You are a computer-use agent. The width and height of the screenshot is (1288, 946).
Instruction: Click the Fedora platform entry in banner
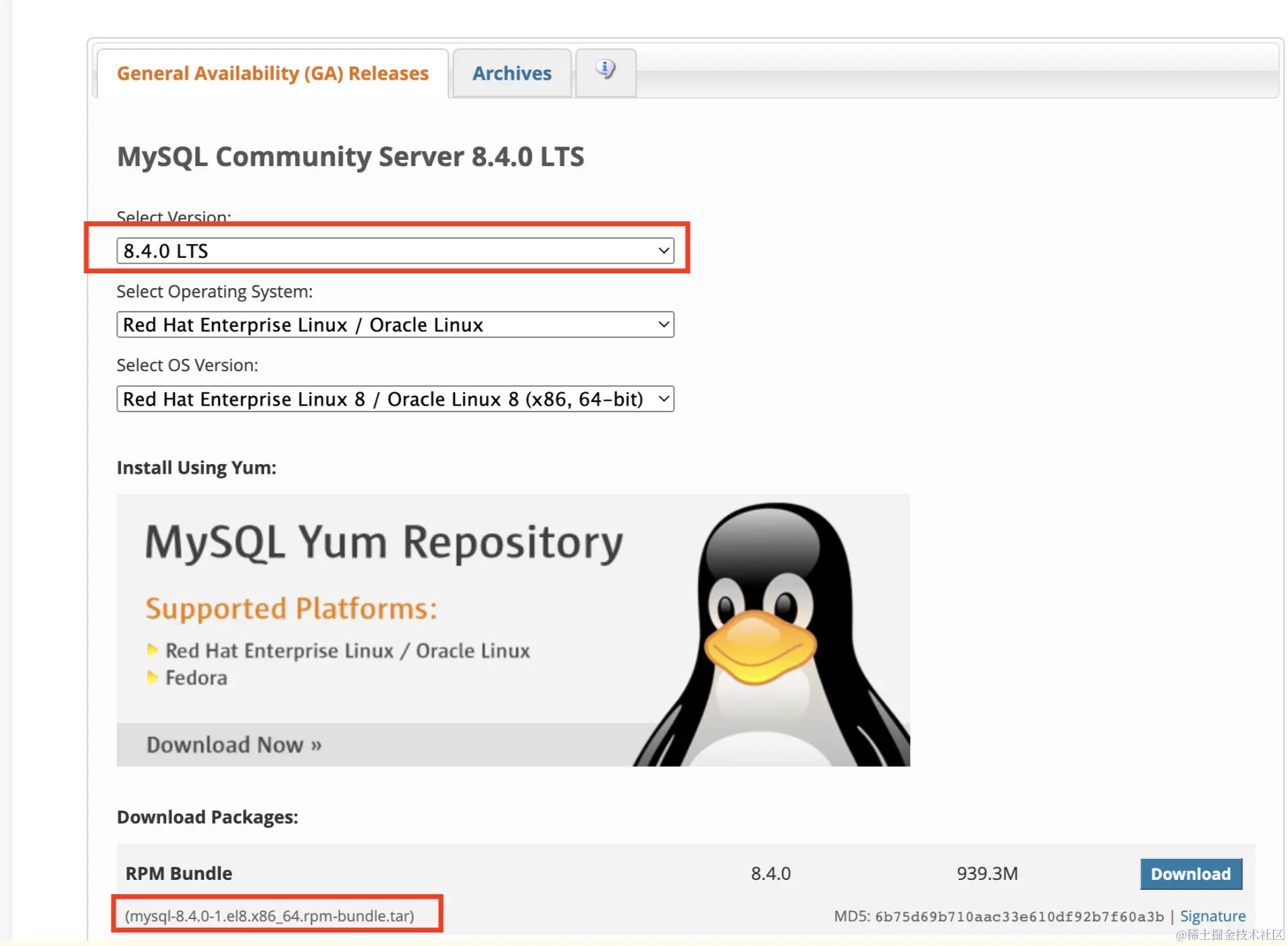click(x=196, y=678)
